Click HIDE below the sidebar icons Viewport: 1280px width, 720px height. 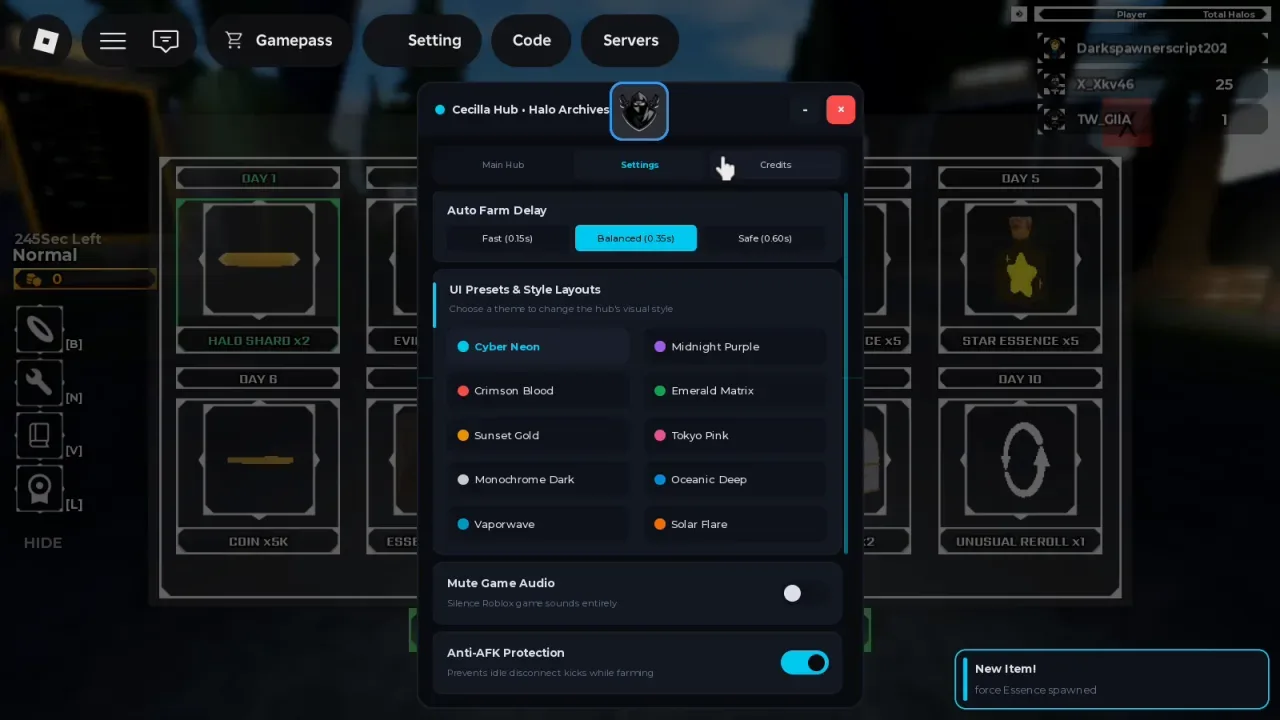coord(43,543)
